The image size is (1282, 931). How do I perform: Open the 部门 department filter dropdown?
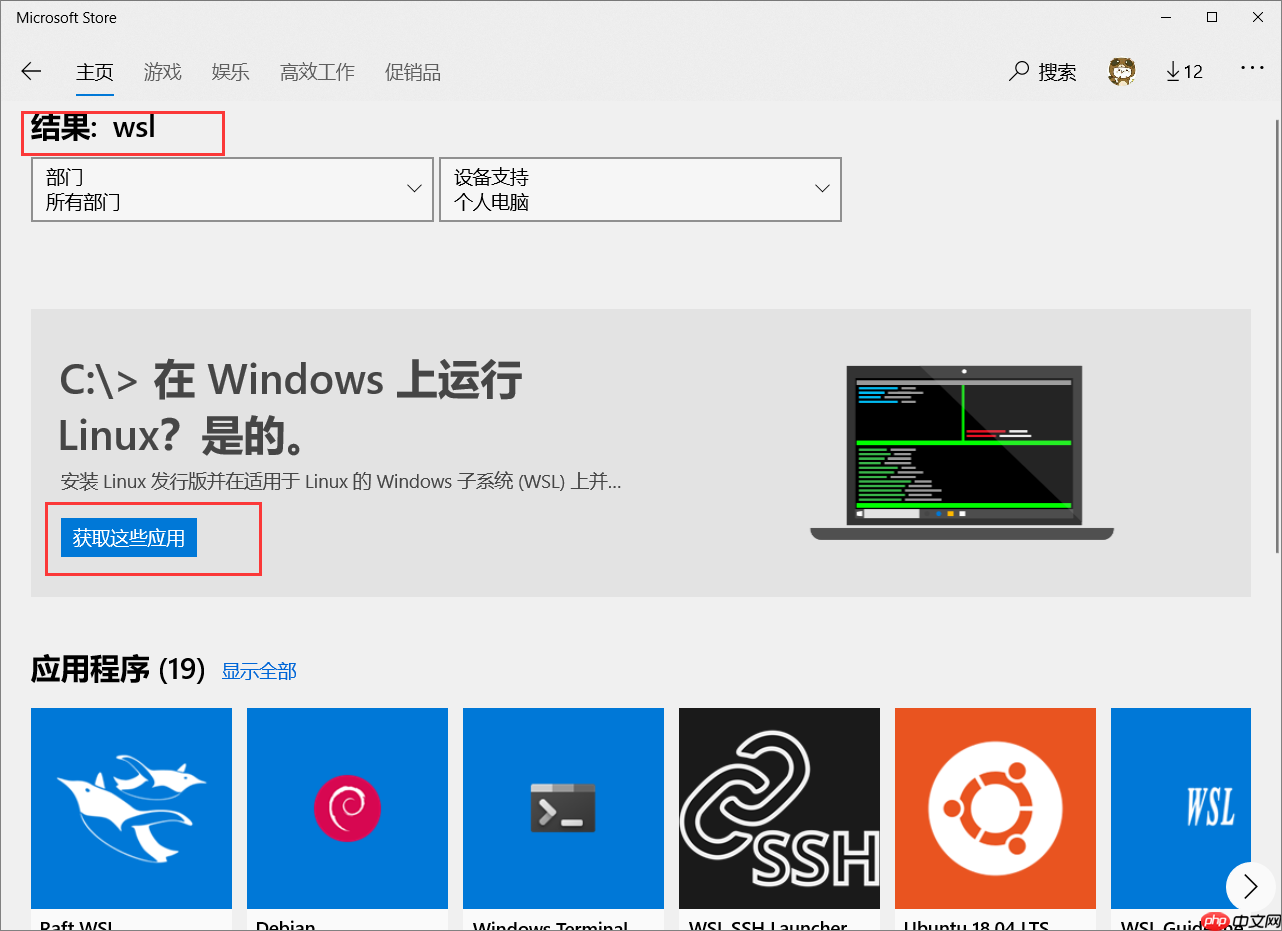point(232,189)
